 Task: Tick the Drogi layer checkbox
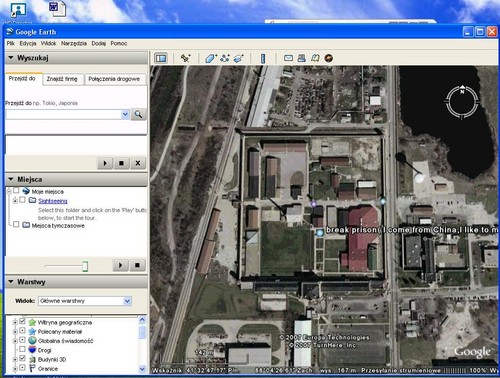point(22,349)
